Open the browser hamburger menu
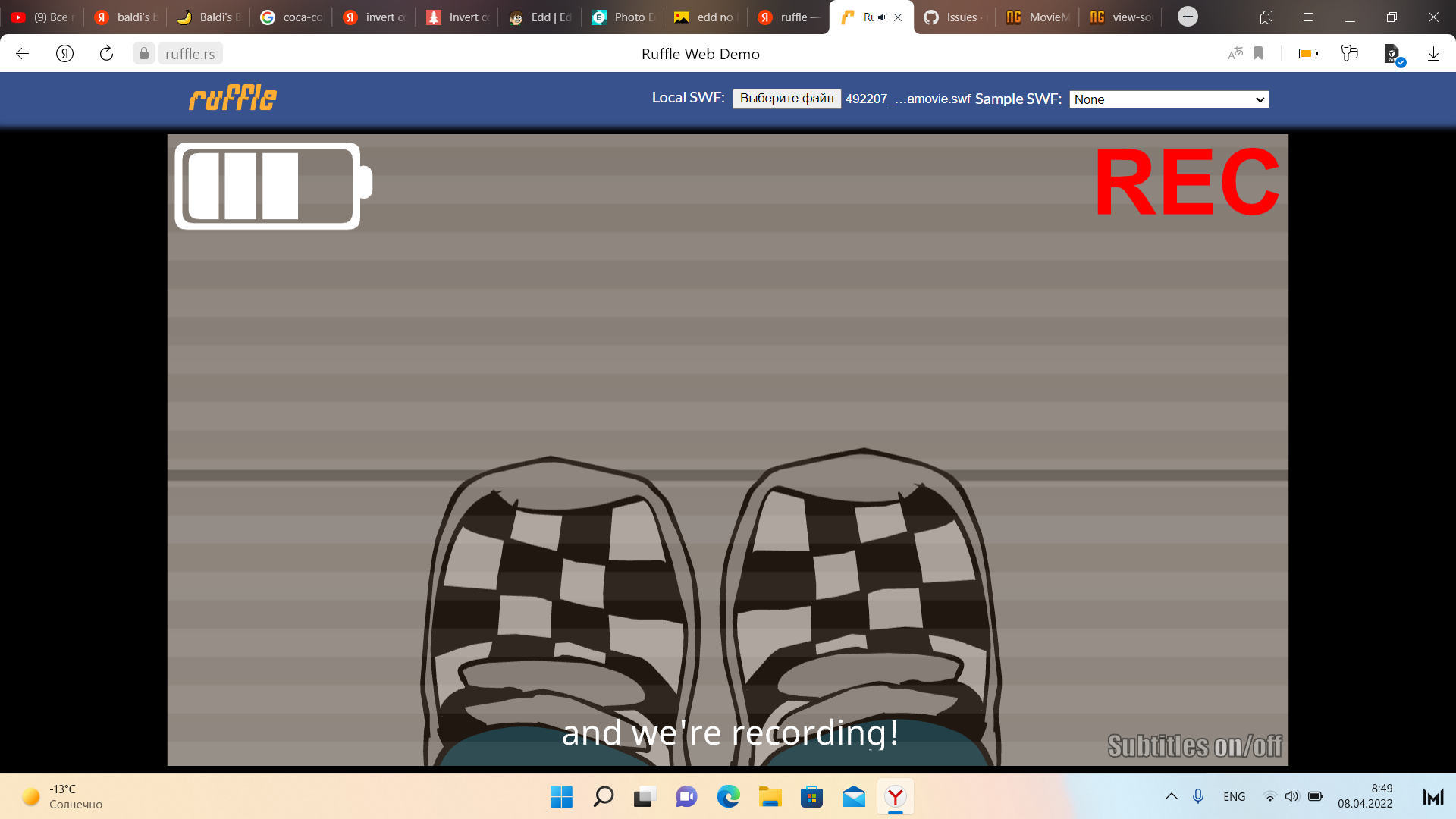1456x819 pixels. [1307, 17]
